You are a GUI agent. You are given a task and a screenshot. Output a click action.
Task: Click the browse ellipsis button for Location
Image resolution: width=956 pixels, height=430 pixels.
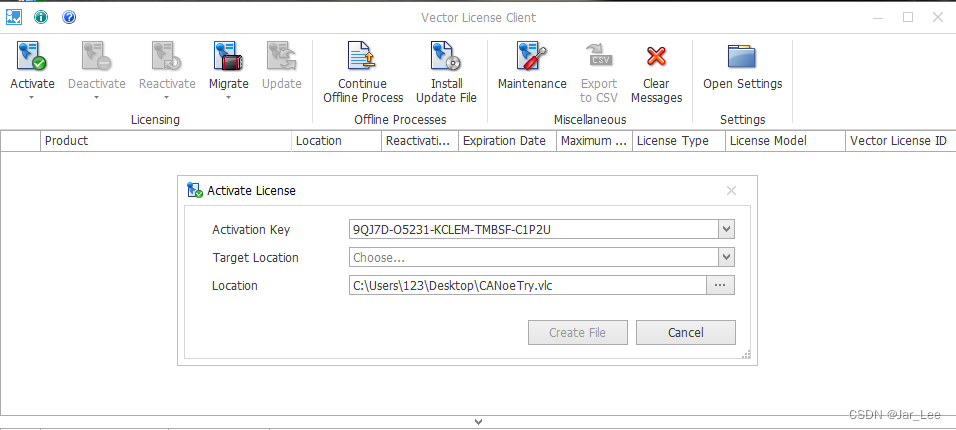[721, 285]
